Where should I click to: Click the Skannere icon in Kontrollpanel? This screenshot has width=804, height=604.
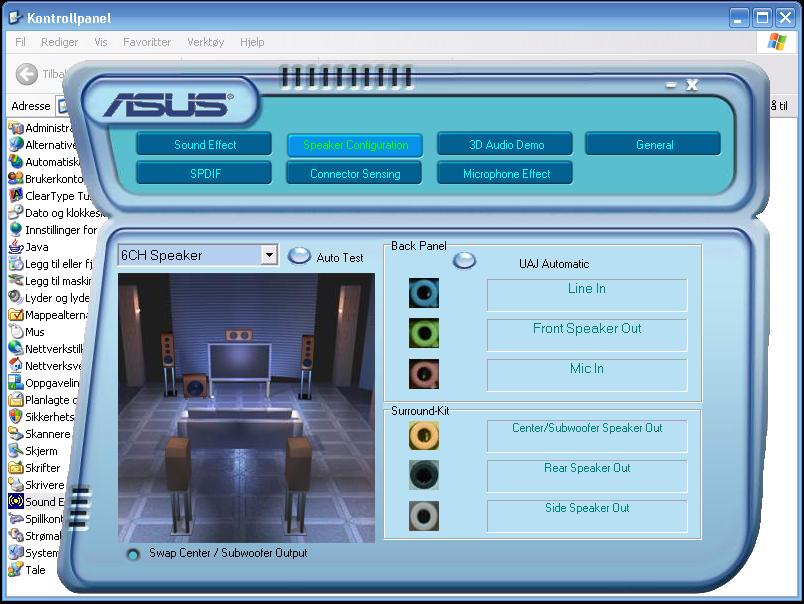pos(16,434)
